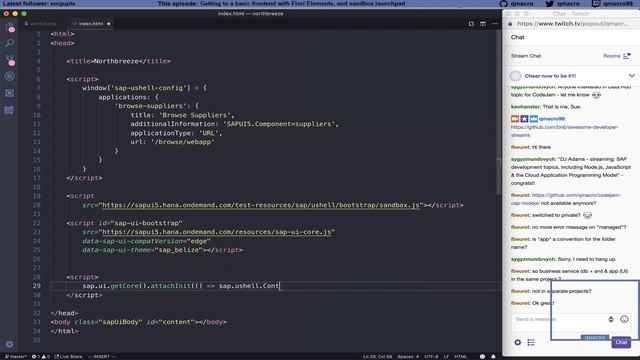Place cursor on line 29 after sap.ushell.Cont
Viewport: 640px width, 360px height.
pyautogui.click(x=280, y=286)
